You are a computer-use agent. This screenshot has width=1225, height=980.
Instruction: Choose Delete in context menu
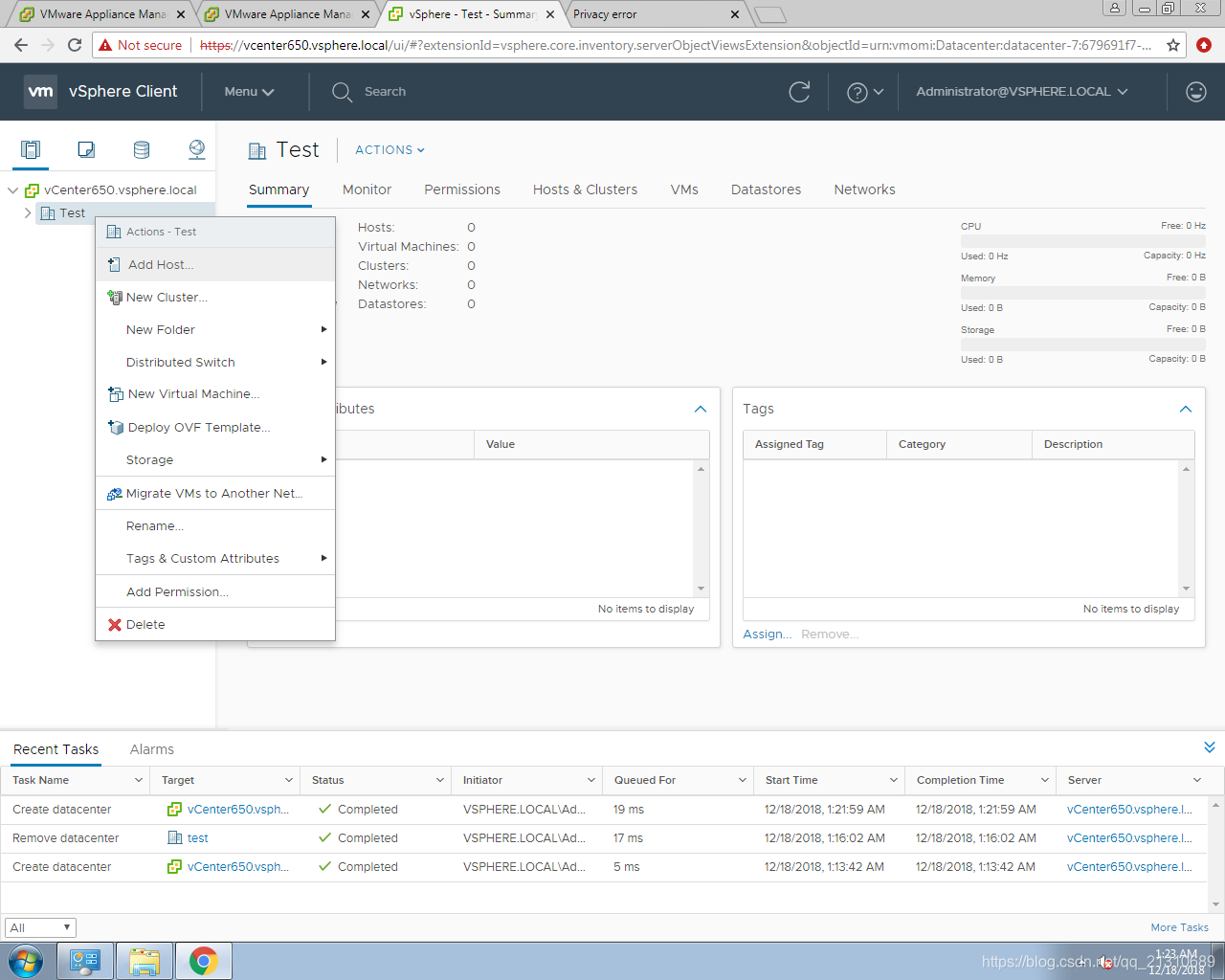[215, 625]
